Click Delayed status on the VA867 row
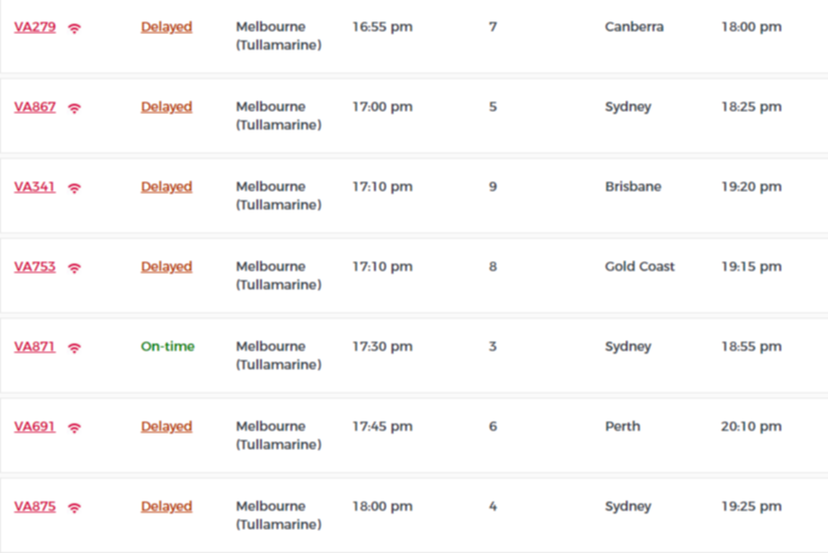The width and height of the screenshot is (828, 553). coord(166,107)
